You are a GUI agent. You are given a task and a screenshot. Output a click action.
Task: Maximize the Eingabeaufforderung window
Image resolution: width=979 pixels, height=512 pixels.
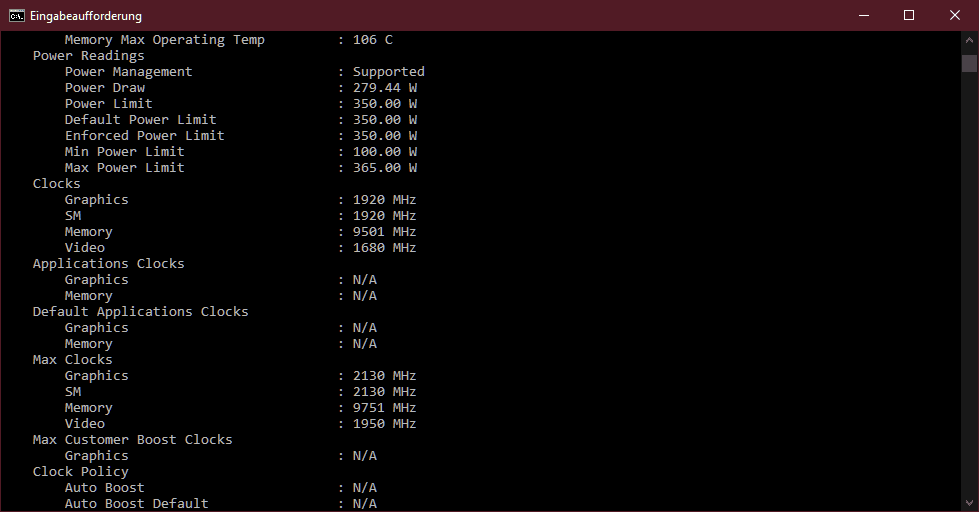click(x=909, y=16)
